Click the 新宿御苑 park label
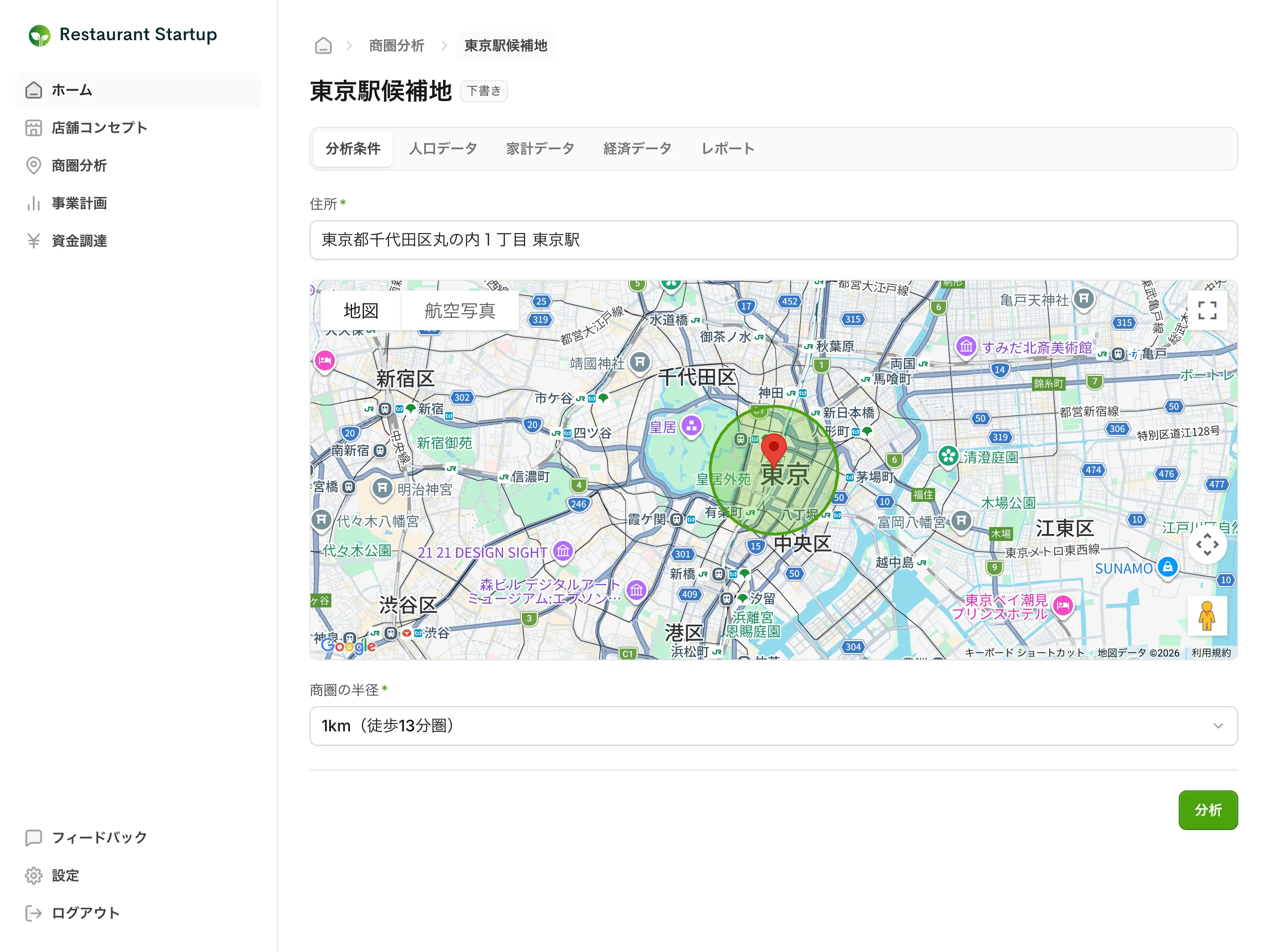The width and height of the screenshot is (1270, 952). (444, 443)
